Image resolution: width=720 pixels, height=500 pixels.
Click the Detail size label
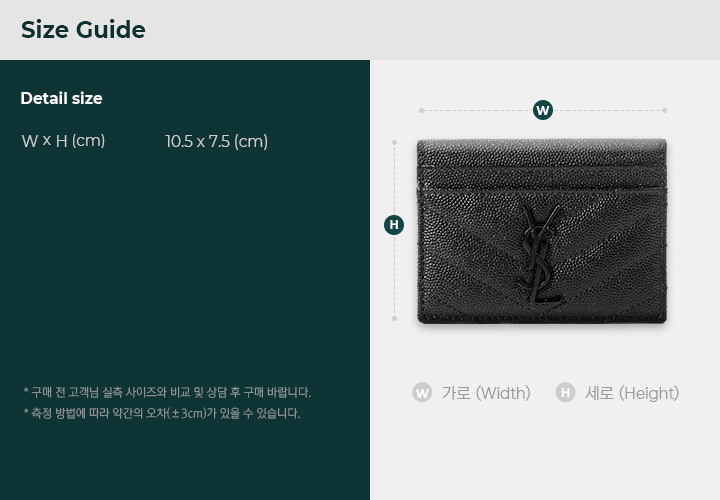(62, 98)
